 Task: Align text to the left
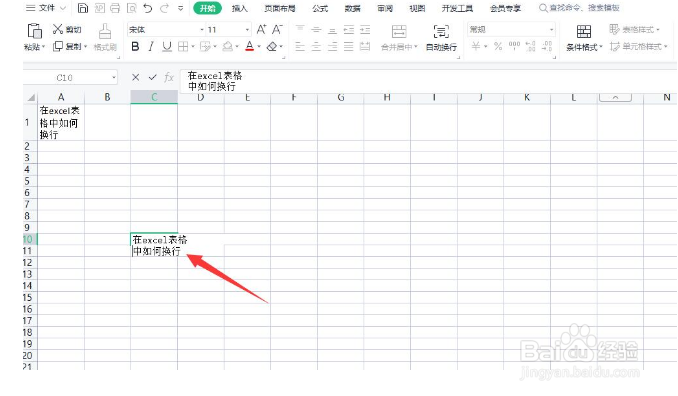(x=300, y=46)
